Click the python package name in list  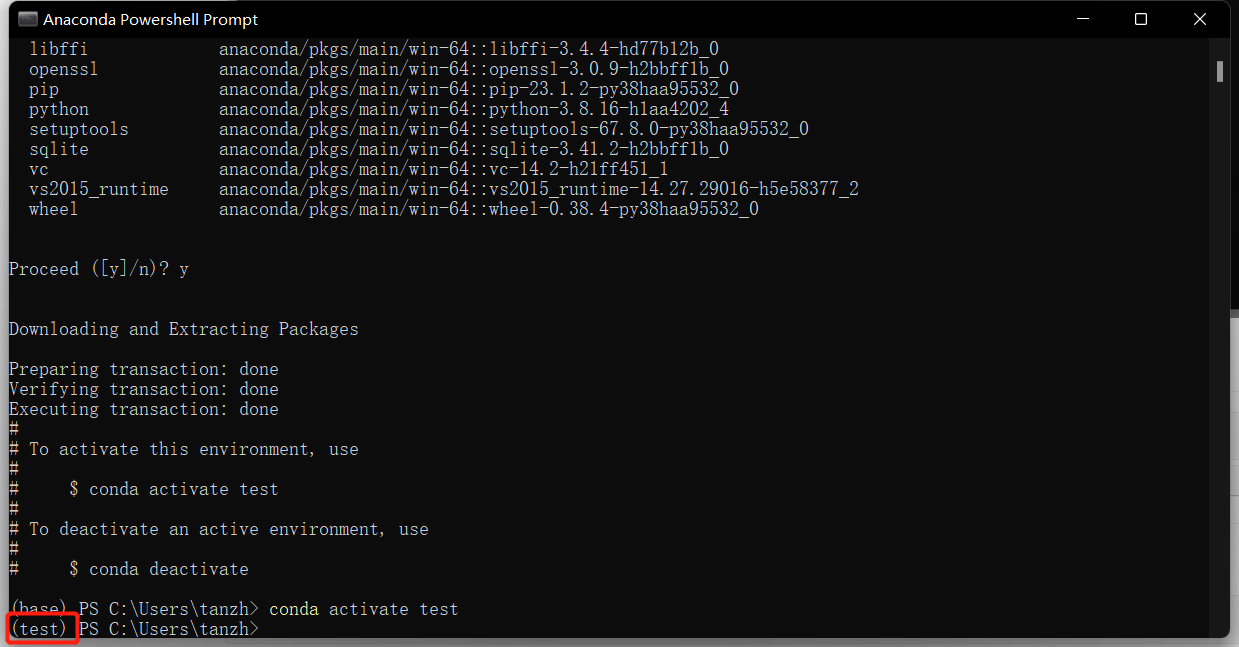[x=59, y=109]
